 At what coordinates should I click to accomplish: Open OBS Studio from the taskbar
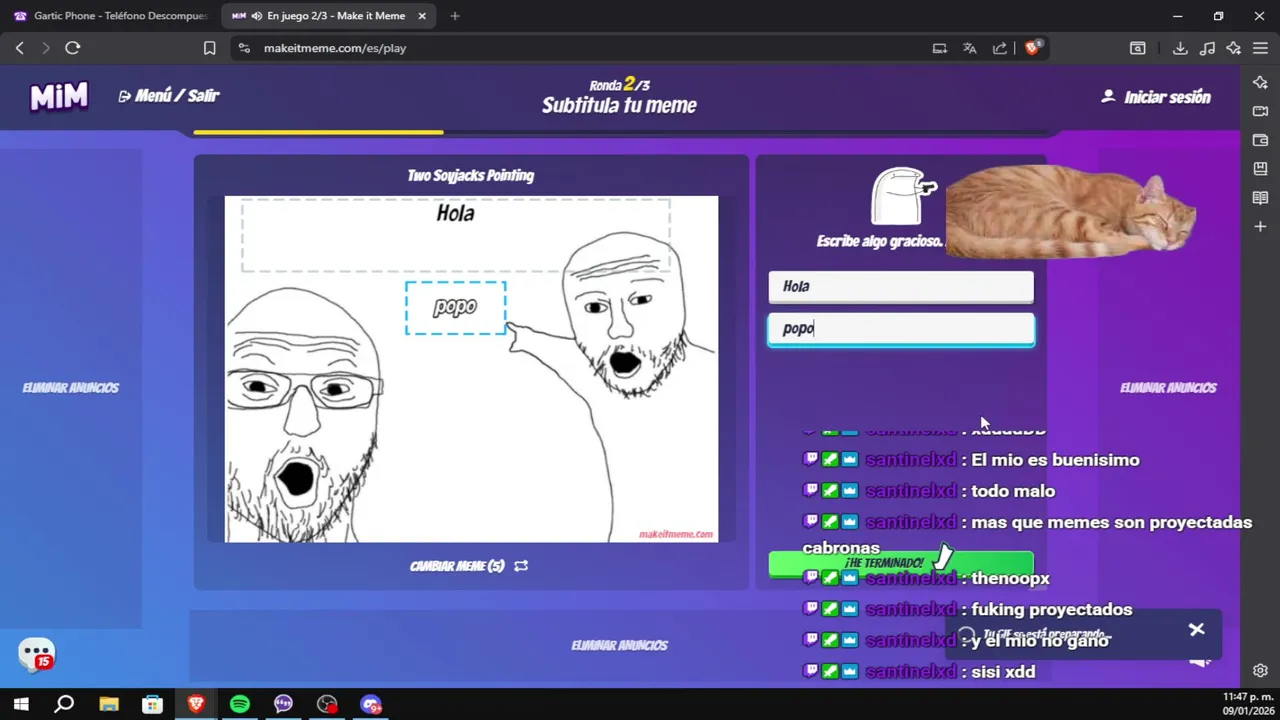click(x=327, y=704)
